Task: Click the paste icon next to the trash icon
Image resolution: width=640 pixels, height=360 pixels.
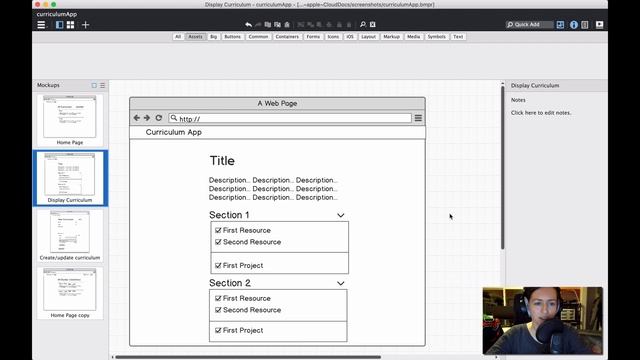Action: click(x=278, y=24)
